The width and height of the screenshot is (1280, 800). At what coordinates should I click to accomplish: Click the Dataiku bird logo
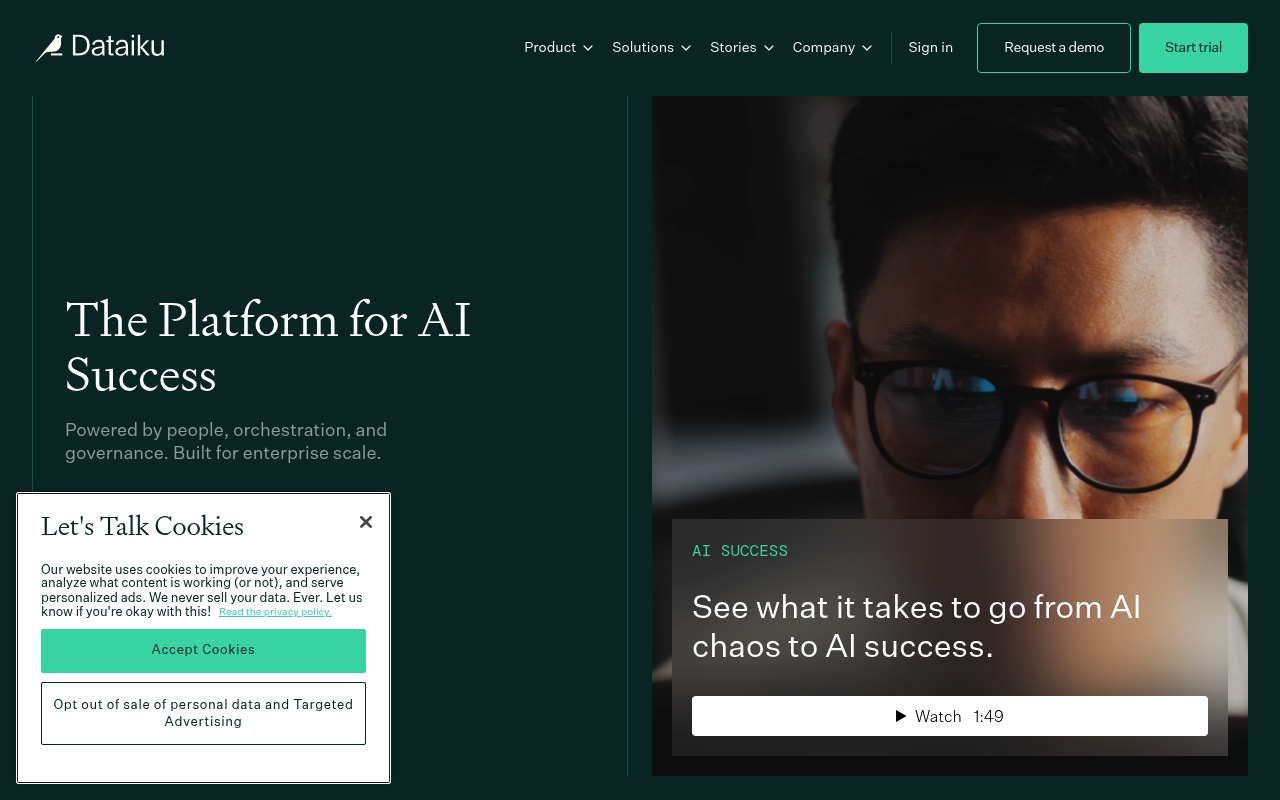[50, 47]
